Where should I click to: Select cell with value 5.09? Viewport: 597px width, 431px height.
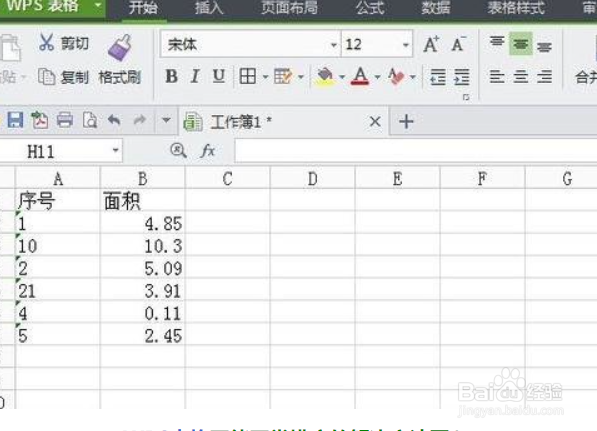(x=142, y=268)
